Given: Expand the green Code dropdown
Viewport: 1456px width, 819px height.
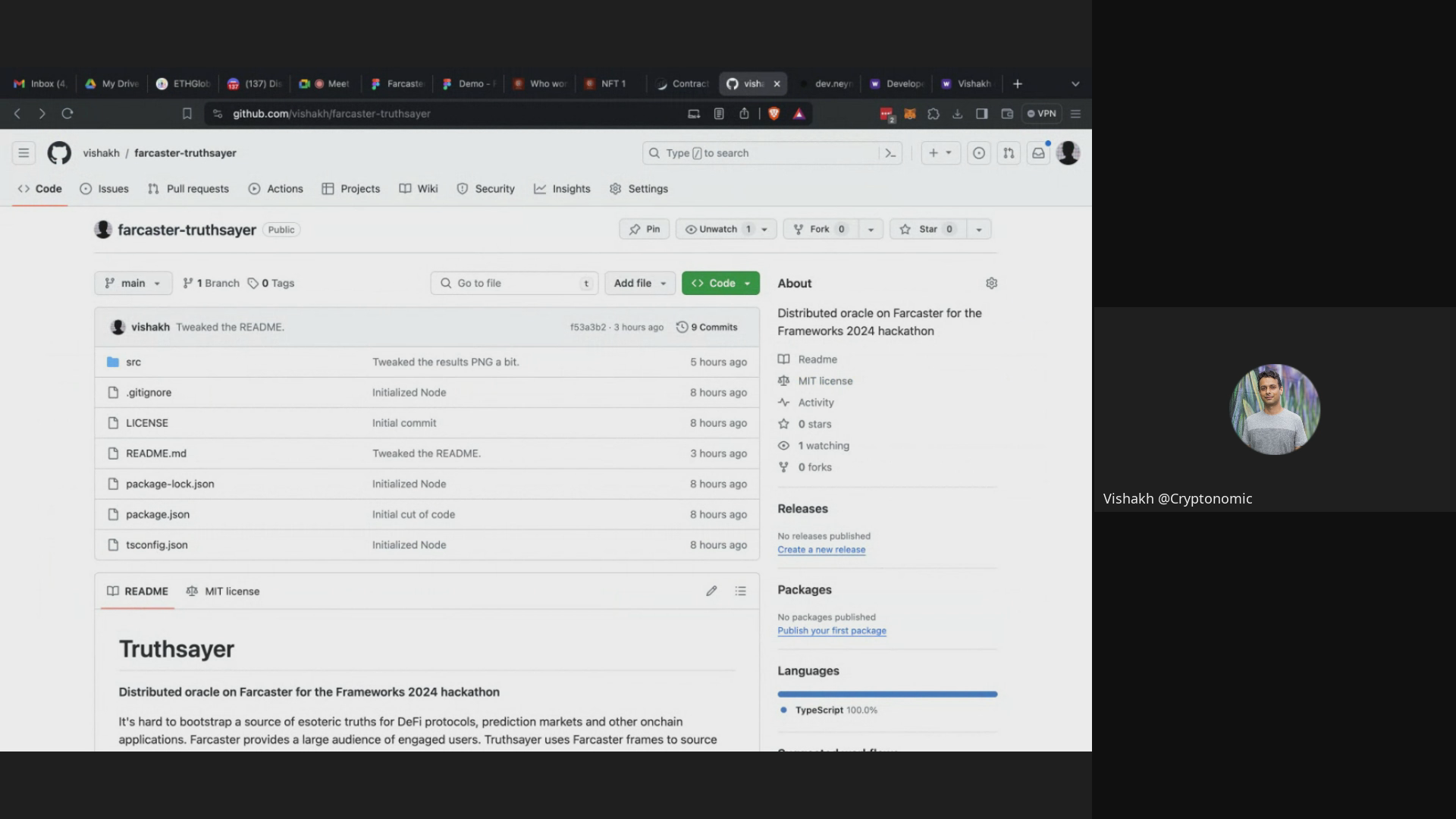Looking at the screenshot, I should pyautogui.click(x=720, y=283).
